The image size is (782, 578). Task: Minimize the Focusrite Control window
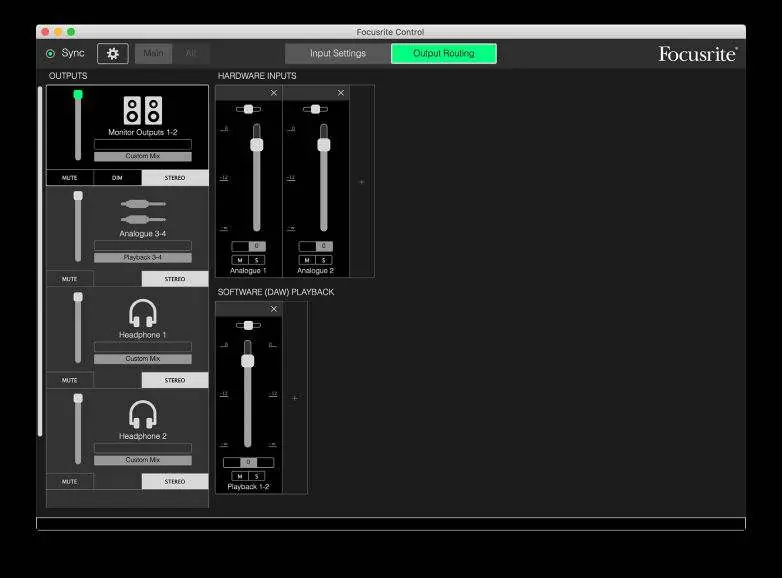tap(58, 32)
